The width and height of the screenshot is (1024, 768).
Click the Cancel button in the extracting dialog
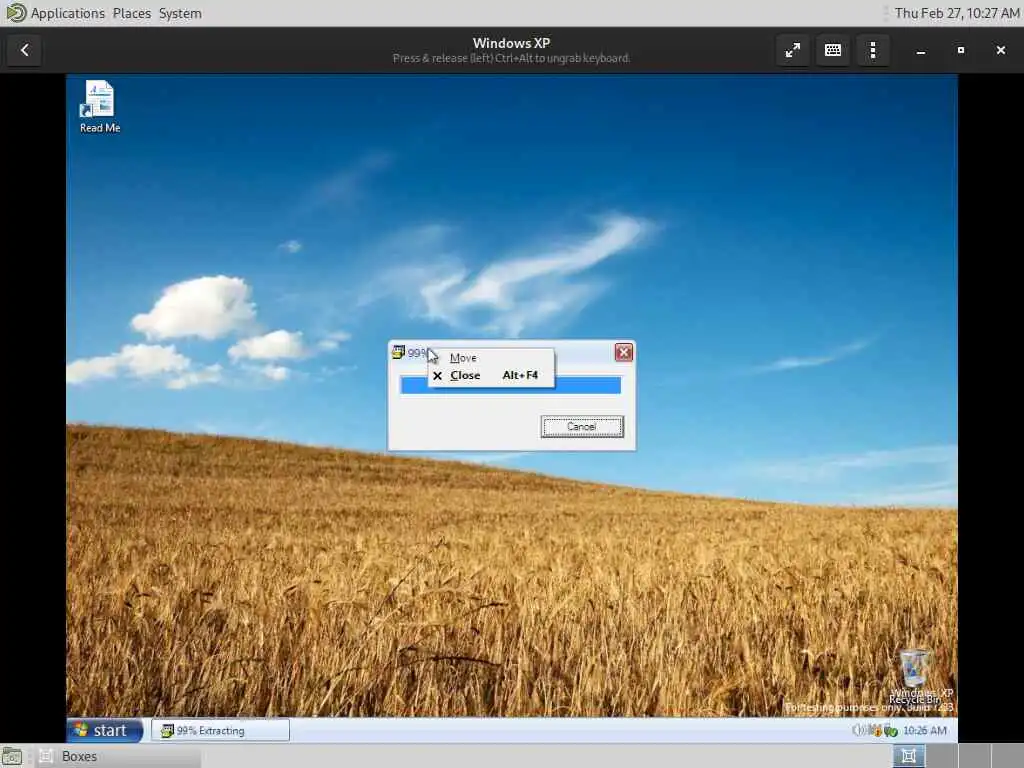pos(582,426)
